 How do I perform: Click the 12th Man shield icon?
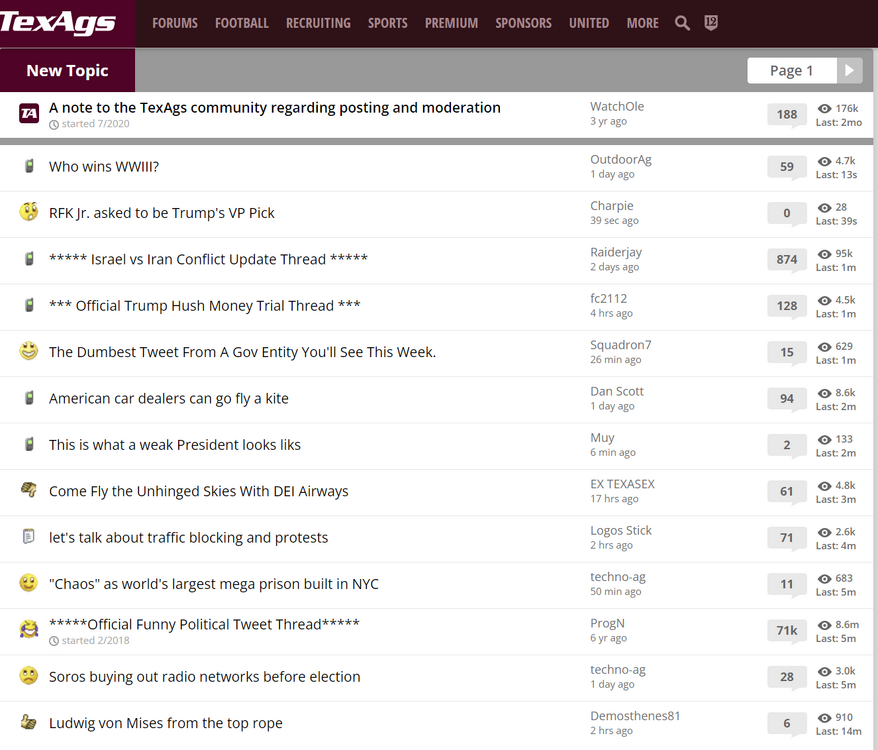coord(711,23)
